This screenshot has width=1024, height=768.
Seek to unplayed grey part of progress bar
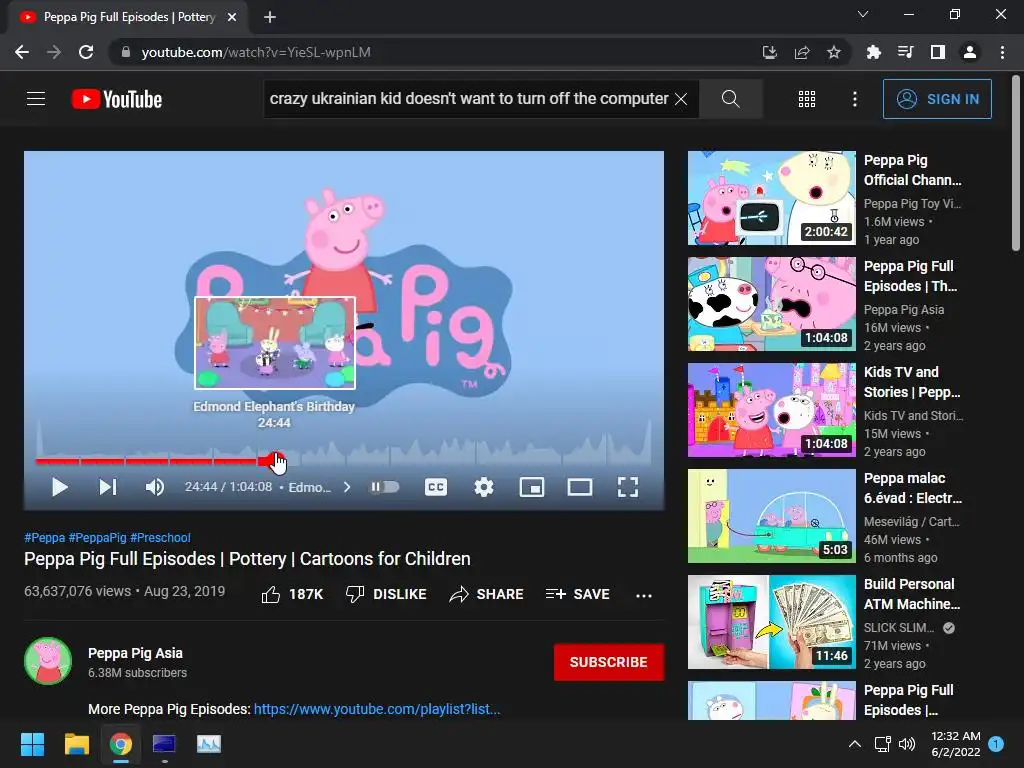coord(467,461)
